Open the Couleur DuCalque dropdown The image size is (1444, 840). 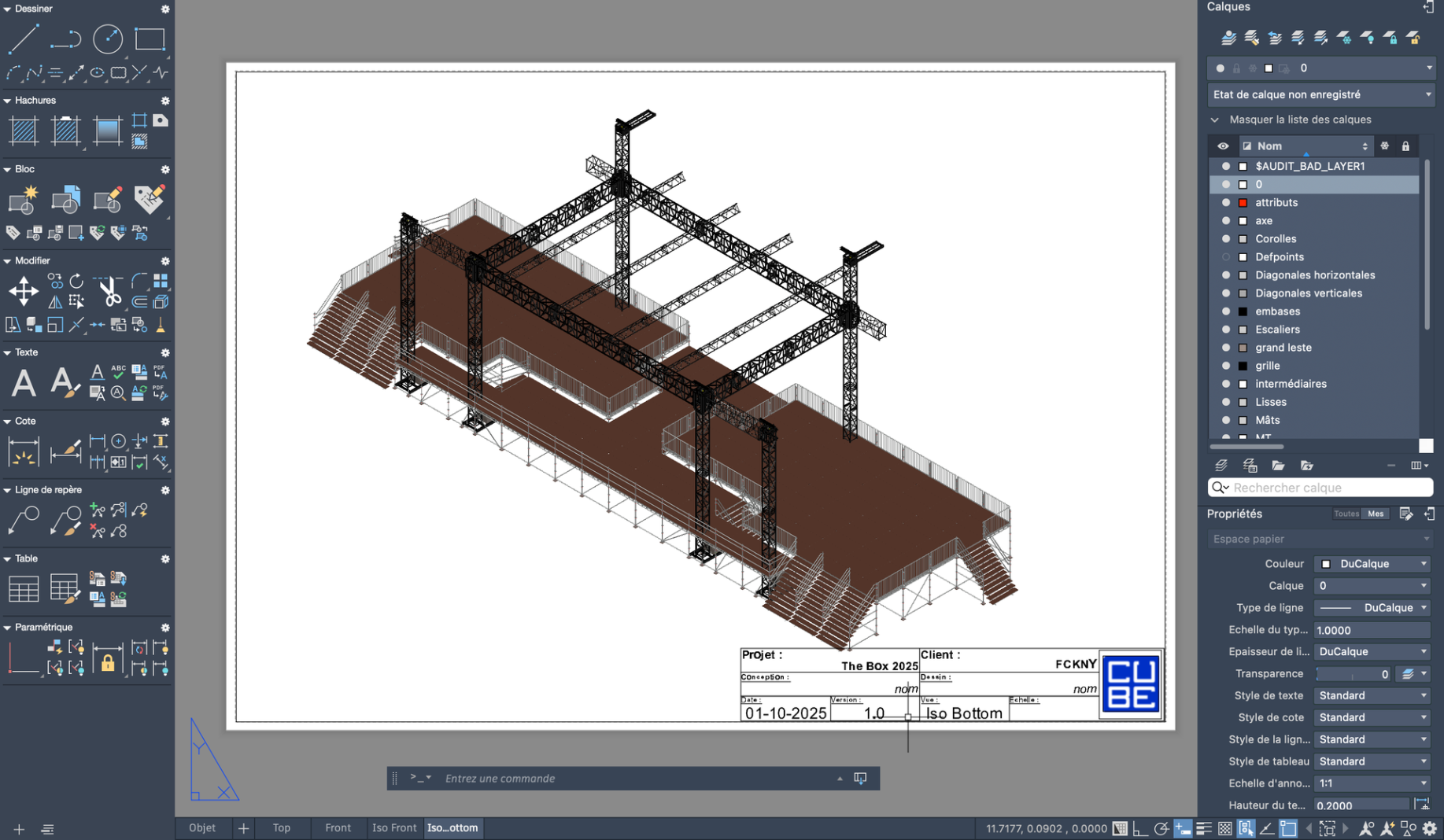click(1372, 564)
